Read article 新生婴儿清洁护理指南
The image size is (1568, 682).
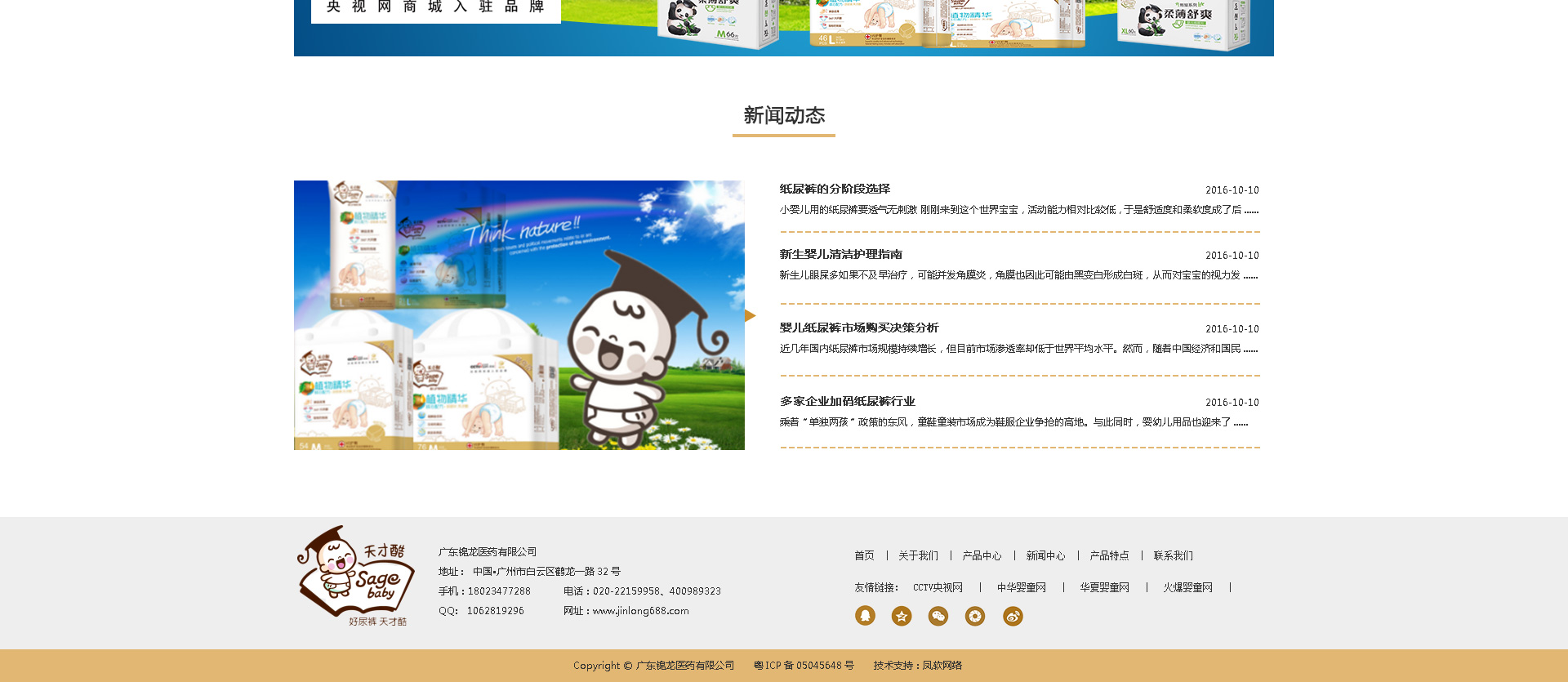(840, 254)
